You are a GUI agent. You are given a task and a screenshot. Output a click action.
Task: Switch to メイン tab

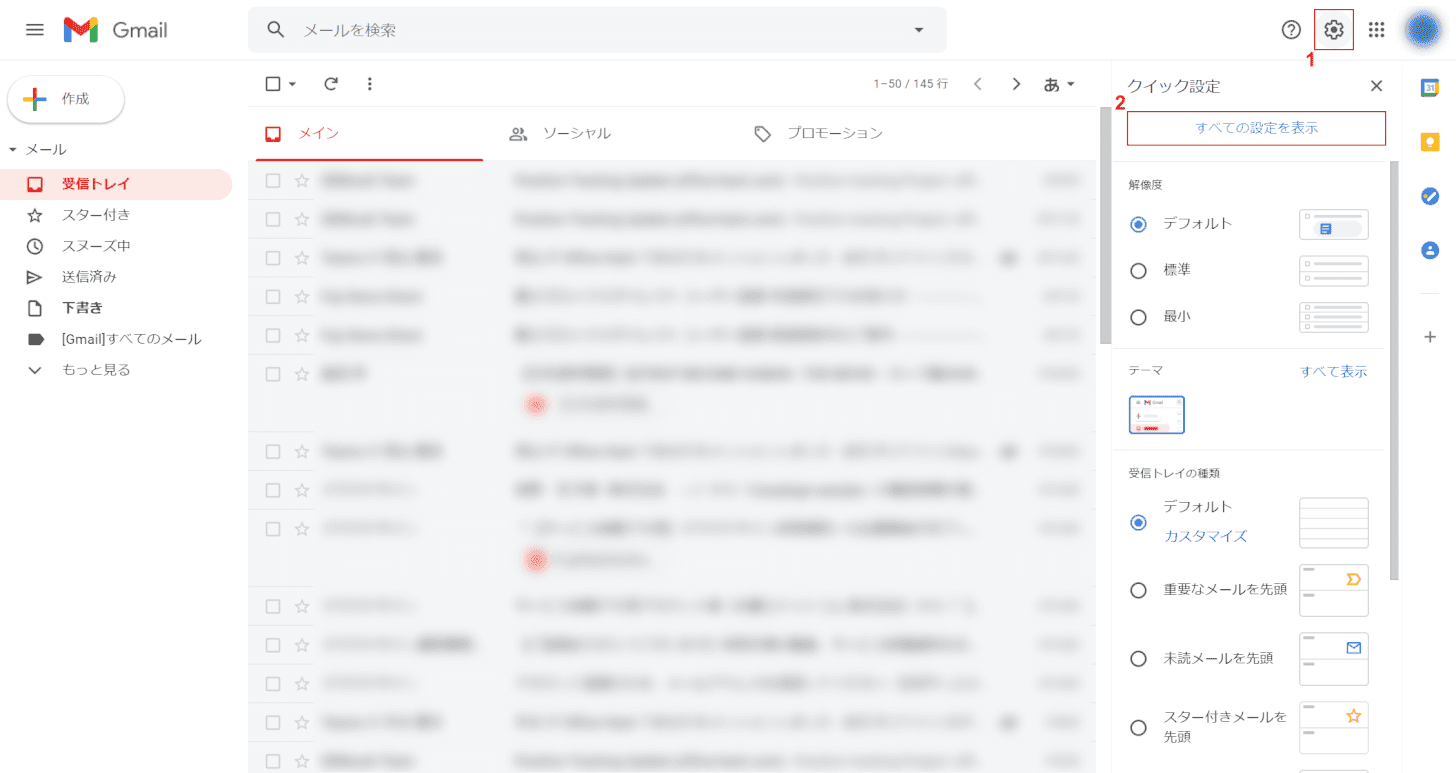[369, 134]
